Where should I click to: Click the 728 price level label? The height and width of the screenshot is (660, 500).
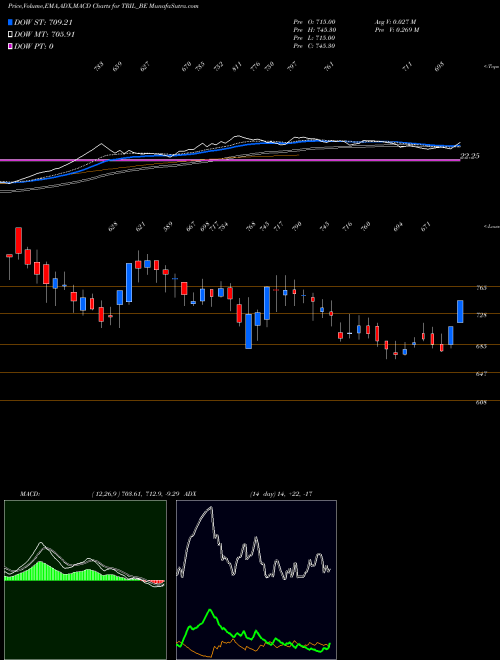click(x=482, y=315)
